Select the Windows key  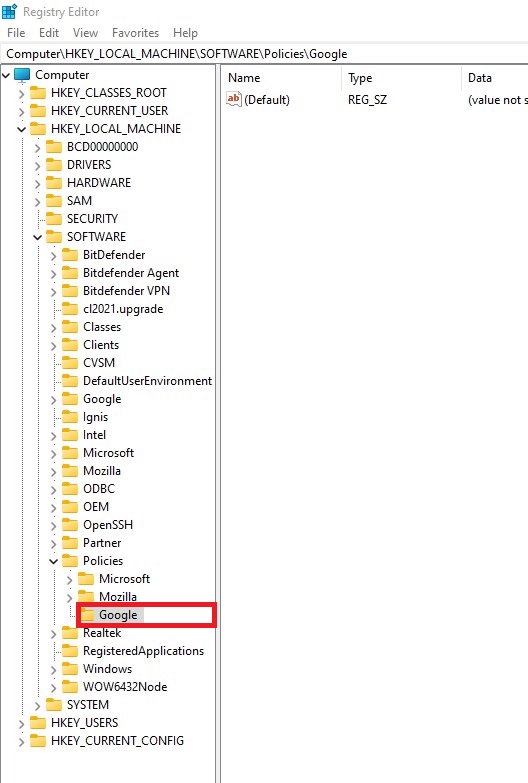click(x=107, y=669)
